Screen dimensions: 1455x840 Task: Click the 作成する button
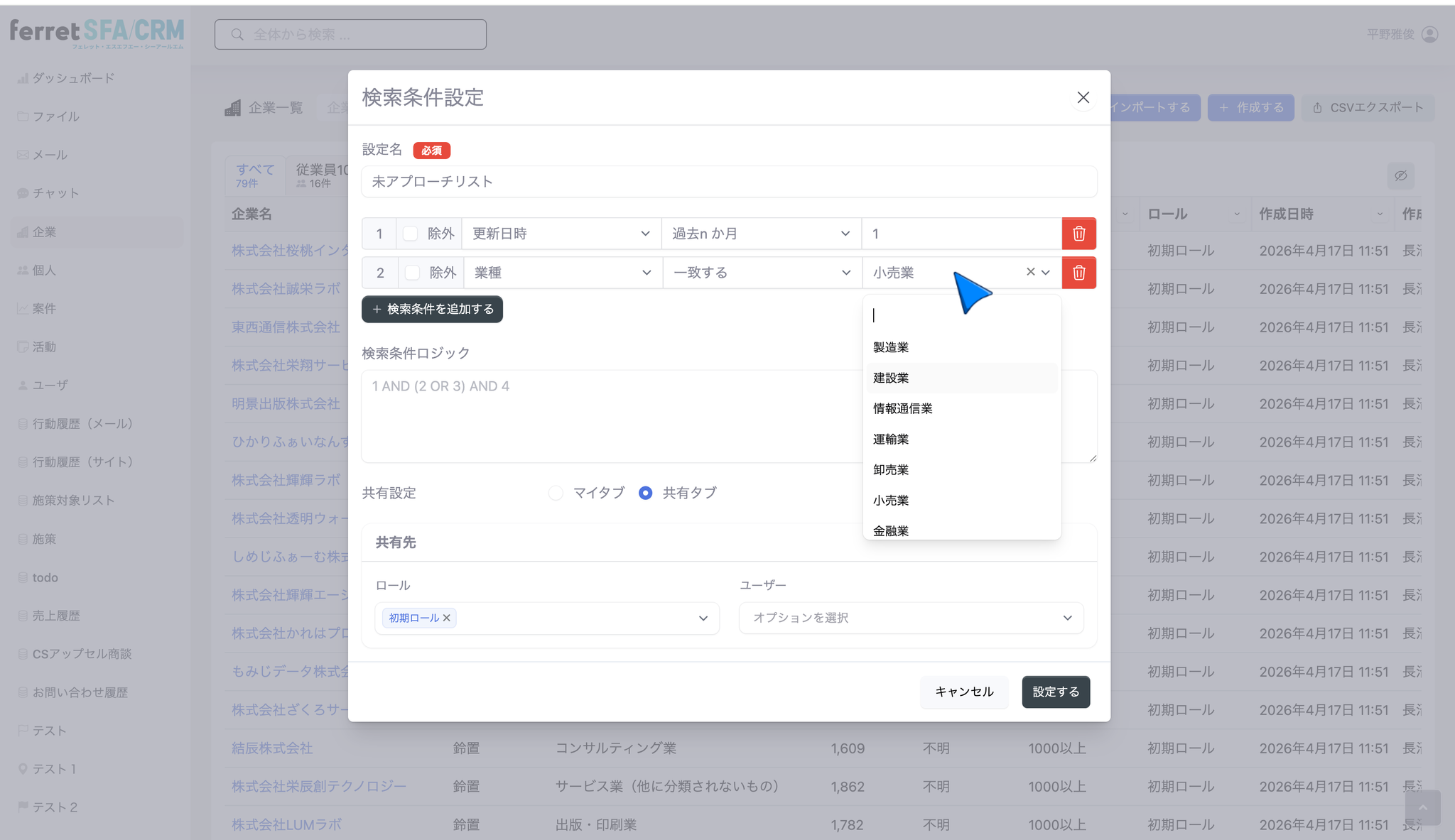pyautogui.click(x=1251, y=108)
